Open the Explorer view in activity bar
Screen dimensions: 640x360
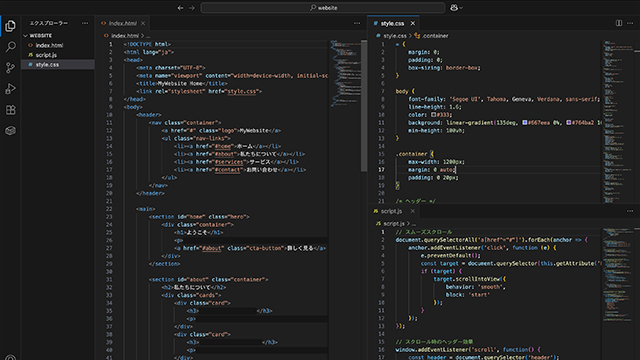tap(11, 26)
